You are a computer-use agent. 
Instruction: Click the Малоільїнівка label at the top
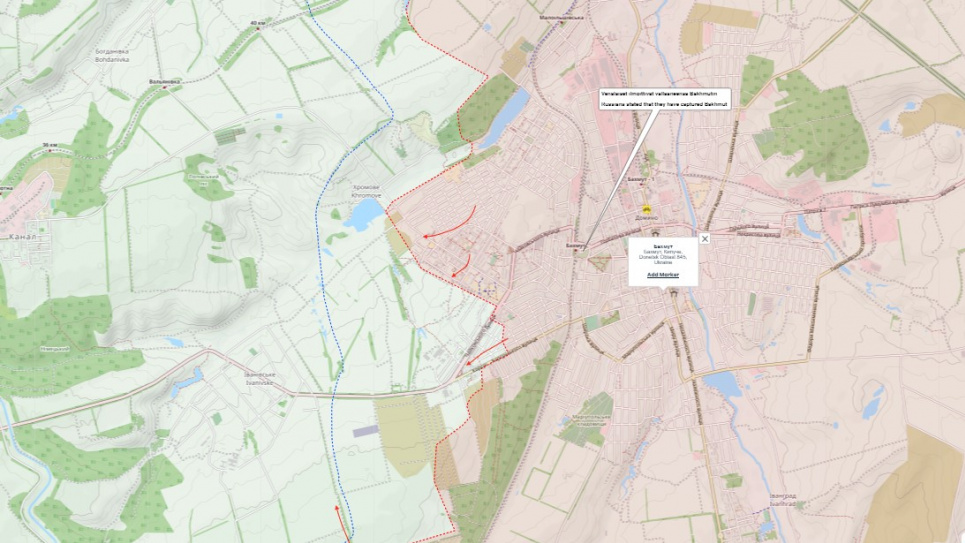coord(560,17)
